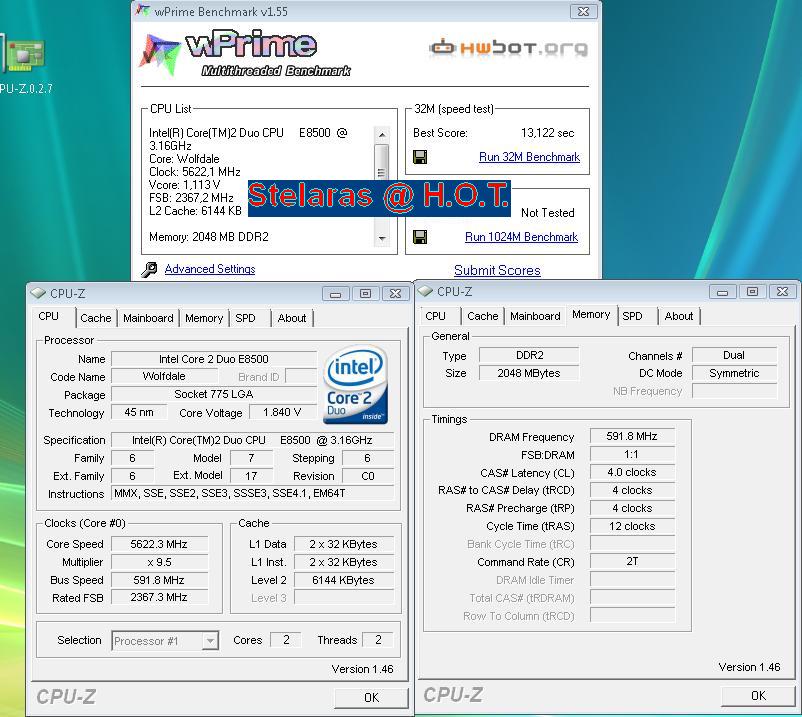Click the title bar icon of left CPU-Z window

pos(38,293)
